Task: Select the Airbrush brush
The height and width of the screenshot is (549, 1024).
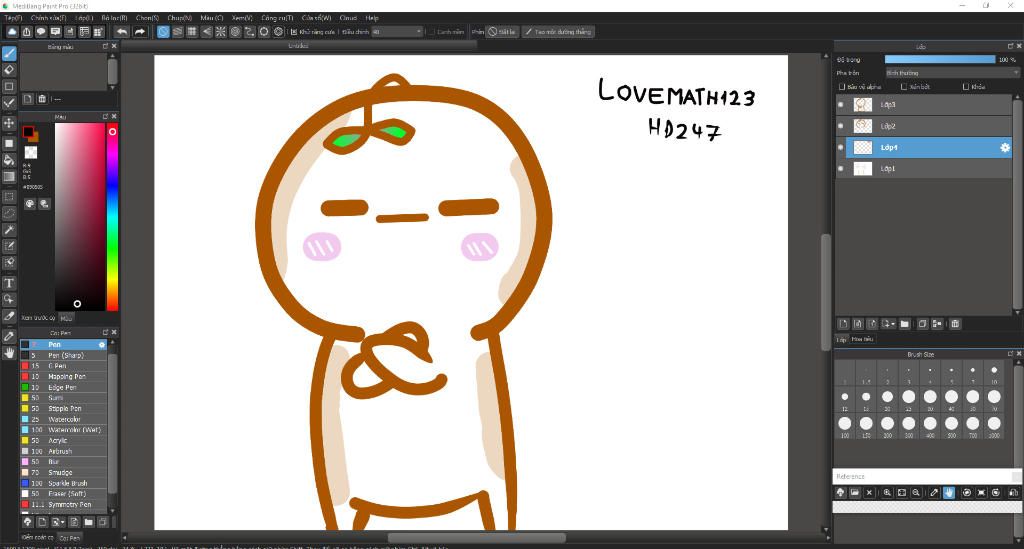Action: [63, 451]
